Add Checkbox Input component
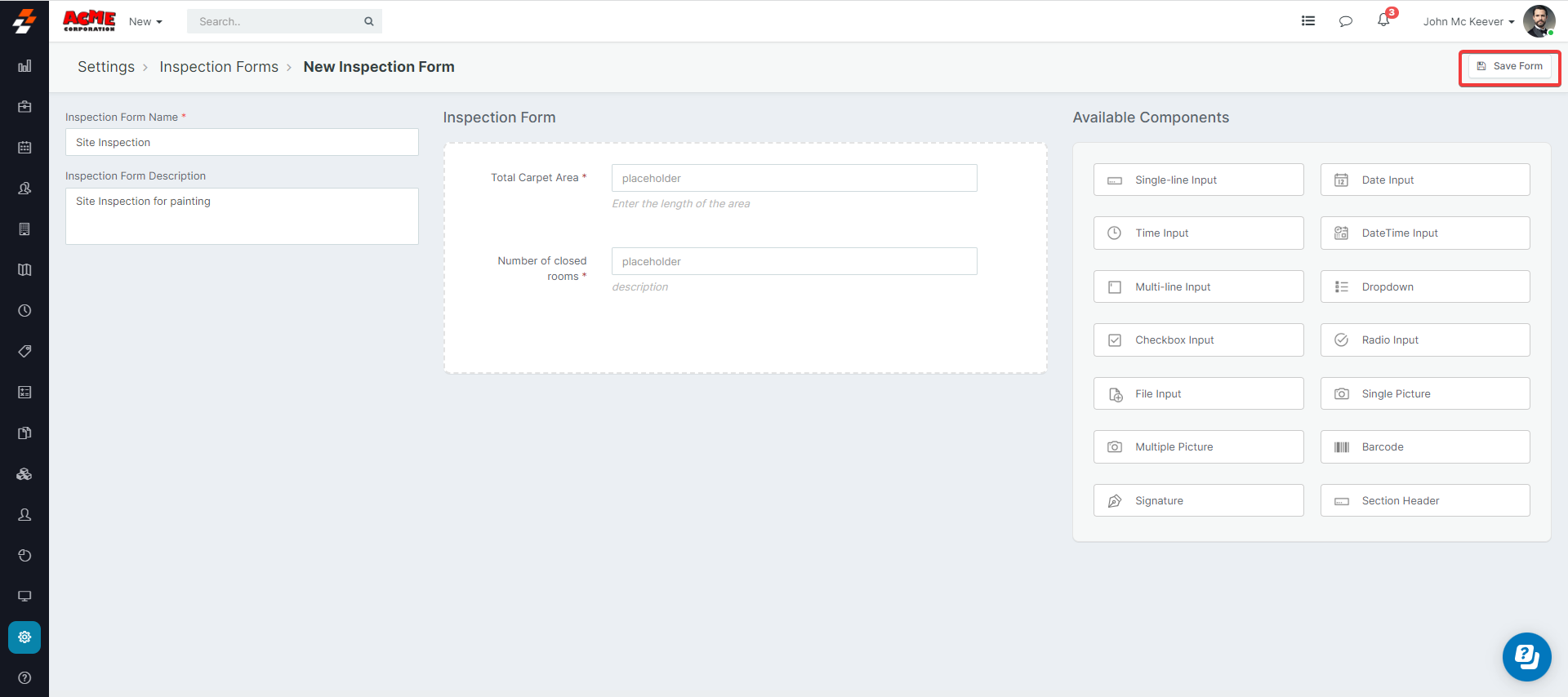The width and height of the screenshot is (1568, 697). pyautogui.click(x=1198, y=340)
